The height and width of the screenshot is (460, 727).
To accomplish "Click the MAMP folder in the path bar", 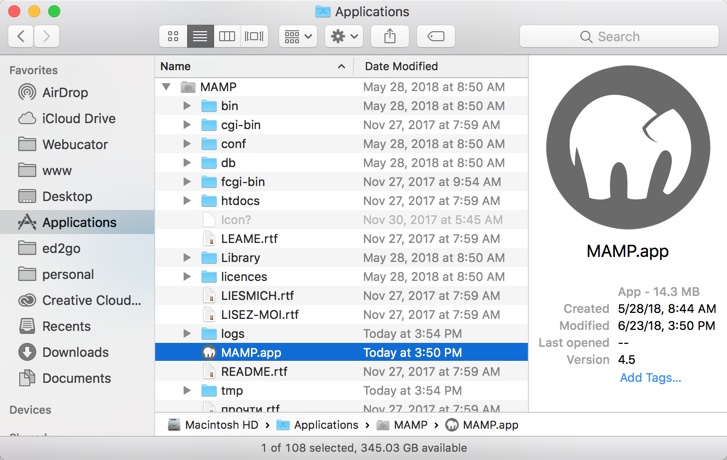I will 402,425.
